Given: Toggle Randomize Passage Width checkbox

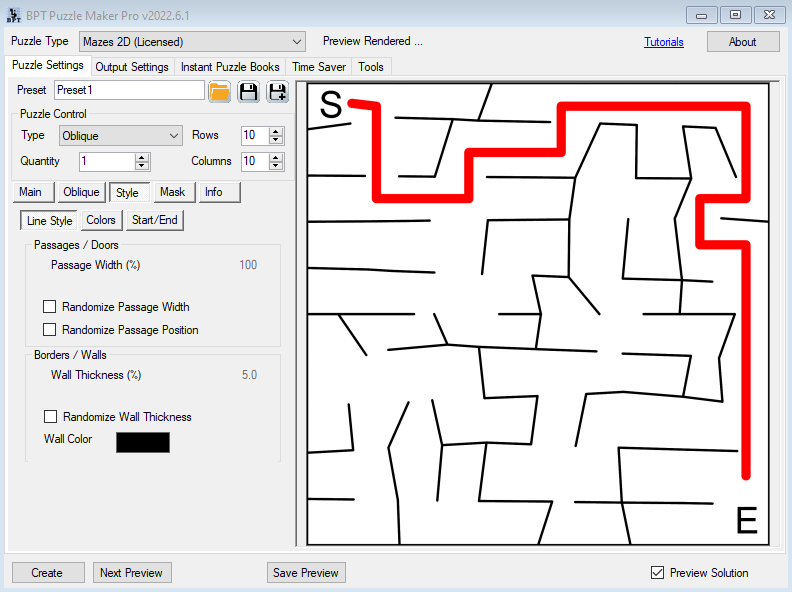Looking at the screenshot, I should (x=50, y=307).
